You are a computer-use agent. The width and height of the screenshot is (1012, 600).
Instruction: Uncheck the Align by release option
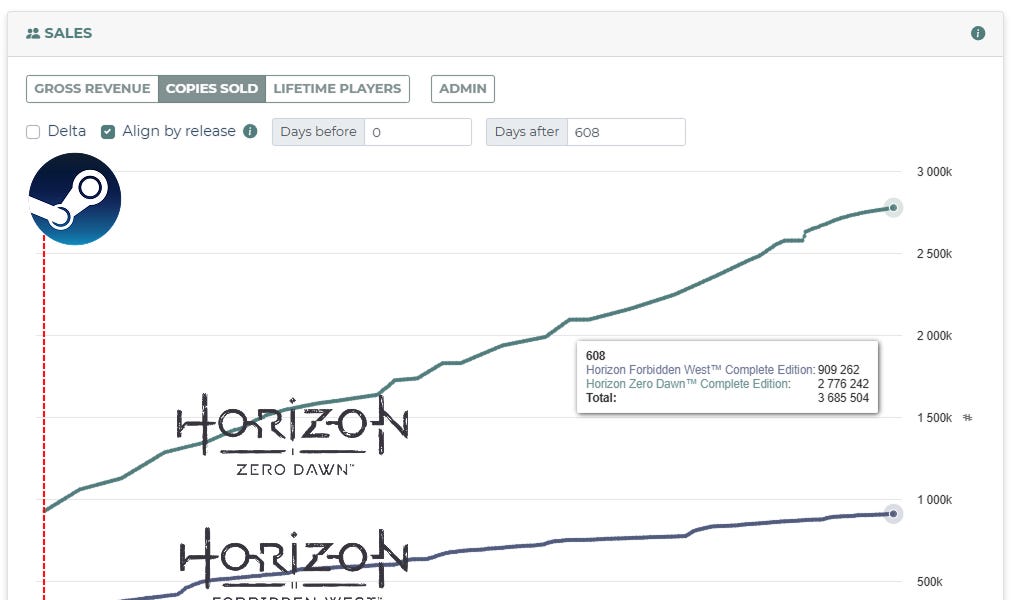tap(109, 131)
